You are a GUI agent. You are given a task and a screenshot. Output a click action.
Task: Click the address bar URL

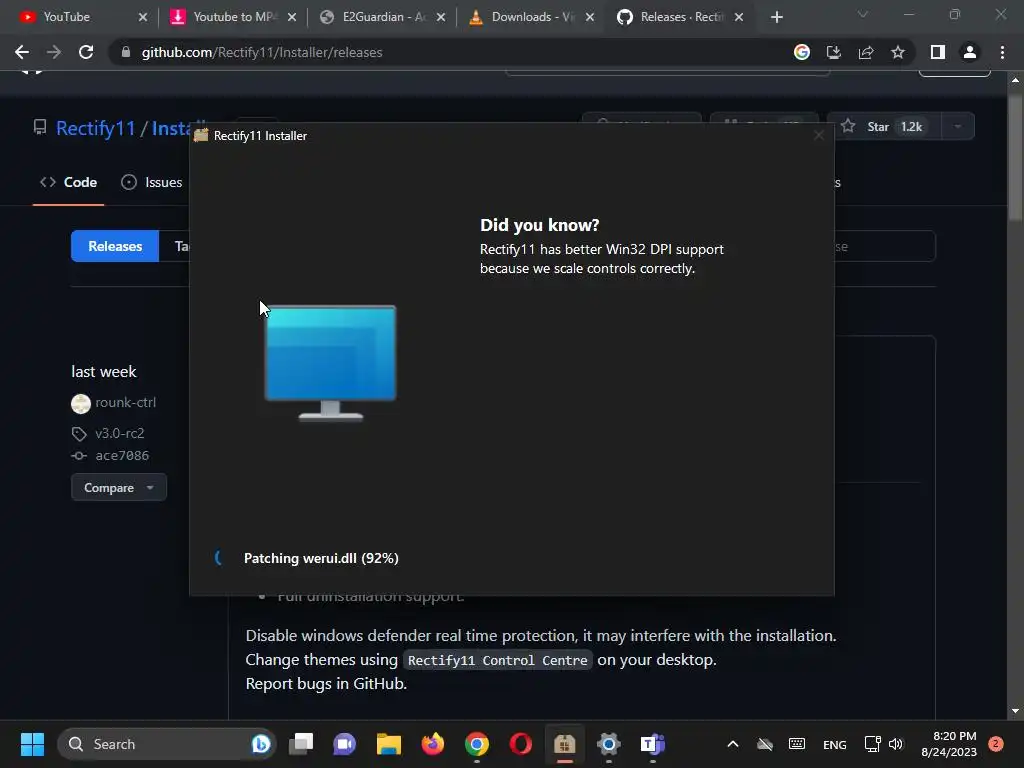pyautogui.click(x=262, y=52)
